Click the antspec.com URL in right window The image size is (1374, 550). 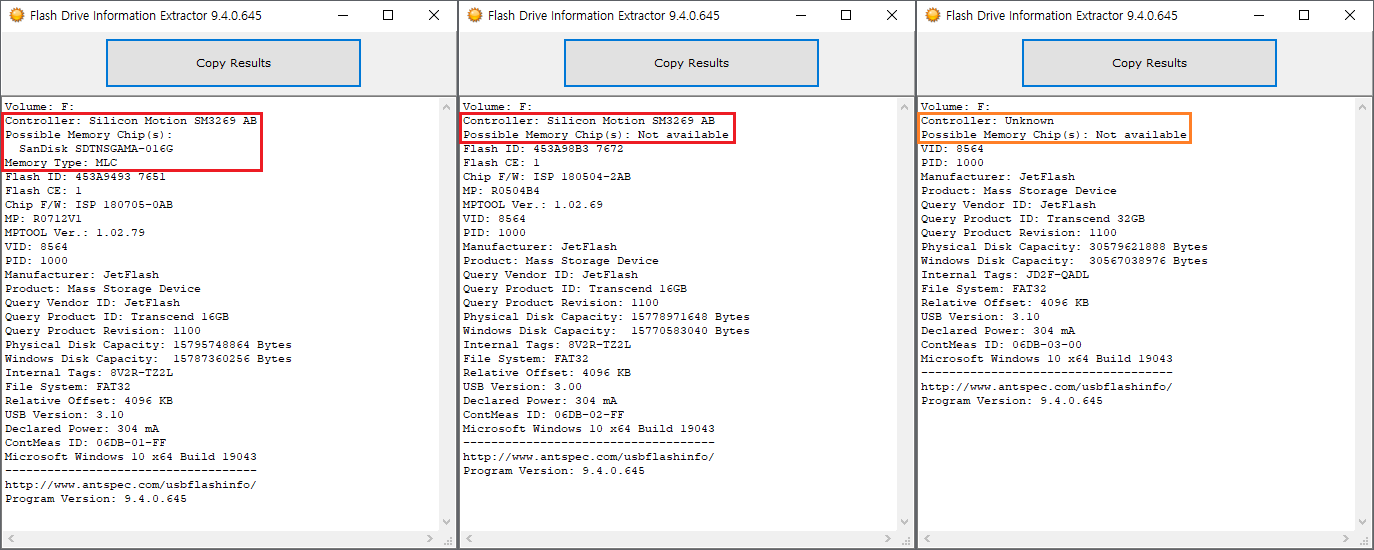click(x=1047, y=386)
